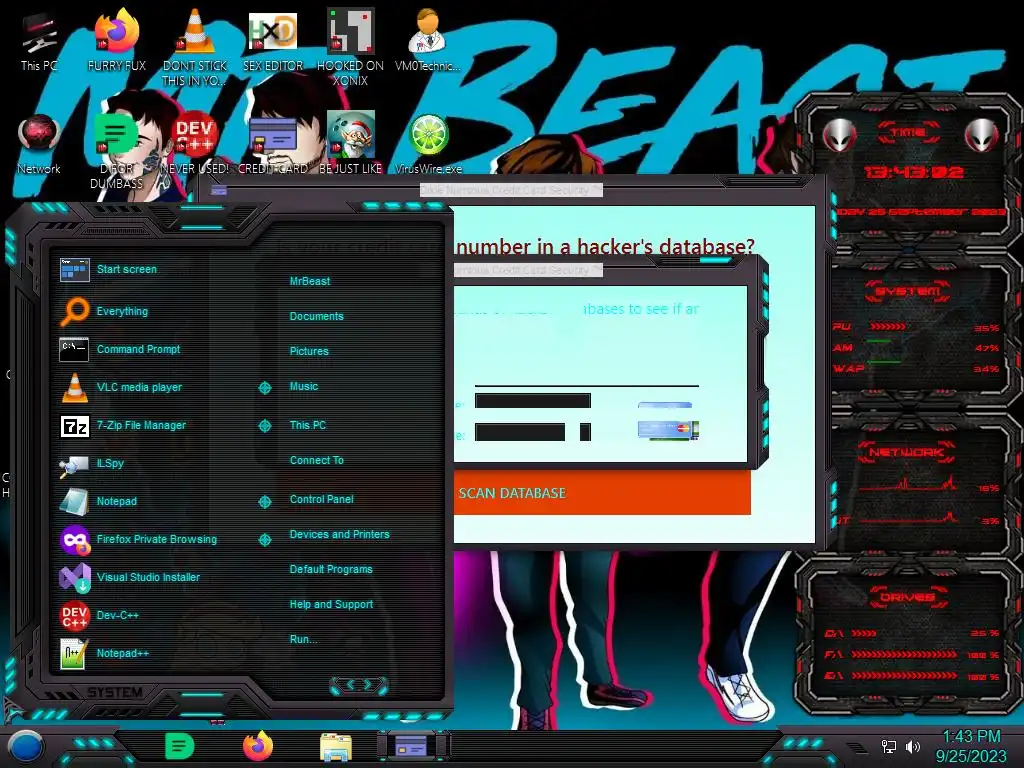Click the Start orb on the taskbar
Screen dimensions: 1024x768
(26, 747)
